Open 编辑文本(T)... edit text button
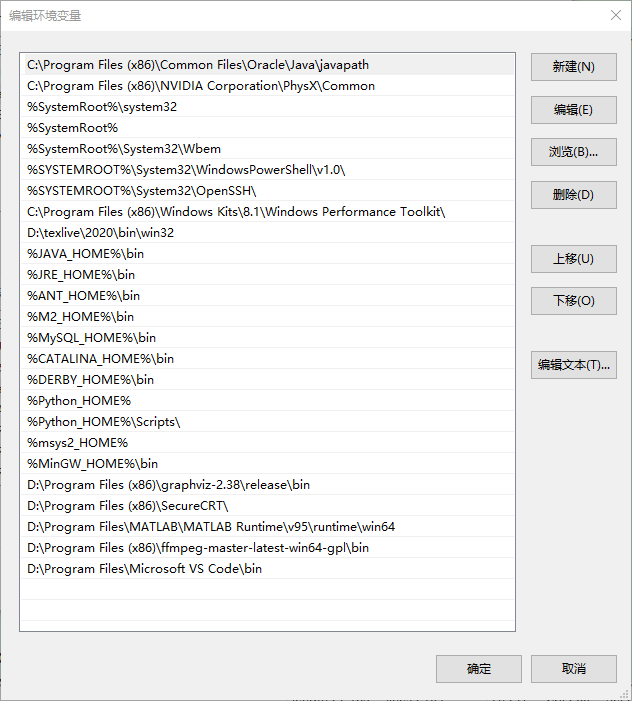The height and width of the screenshot is (701, 632). pos(573,365)
